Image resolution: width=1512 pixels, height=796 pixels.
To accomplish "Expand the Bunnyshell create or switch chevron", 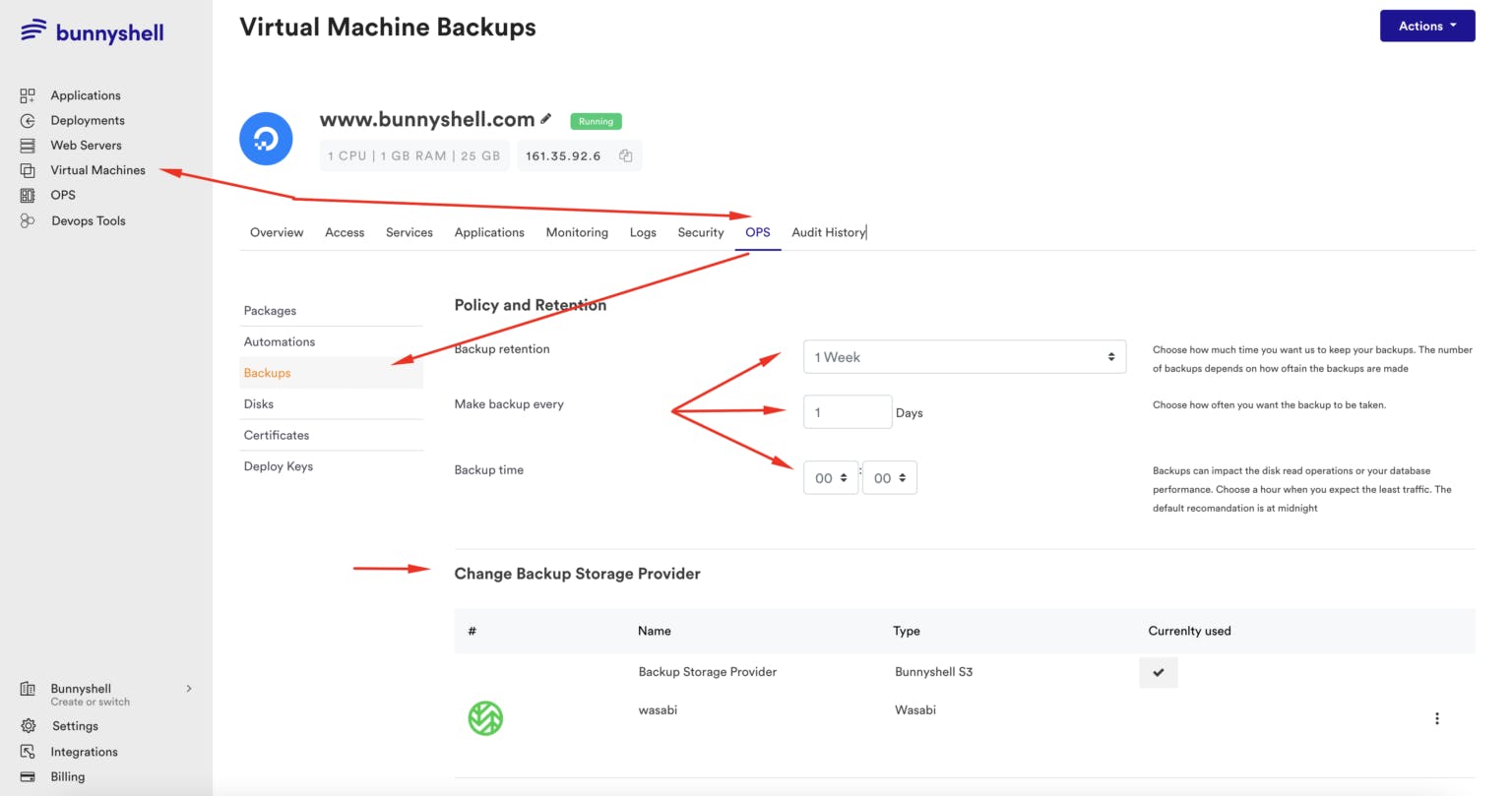I will (x=189, y=689).
